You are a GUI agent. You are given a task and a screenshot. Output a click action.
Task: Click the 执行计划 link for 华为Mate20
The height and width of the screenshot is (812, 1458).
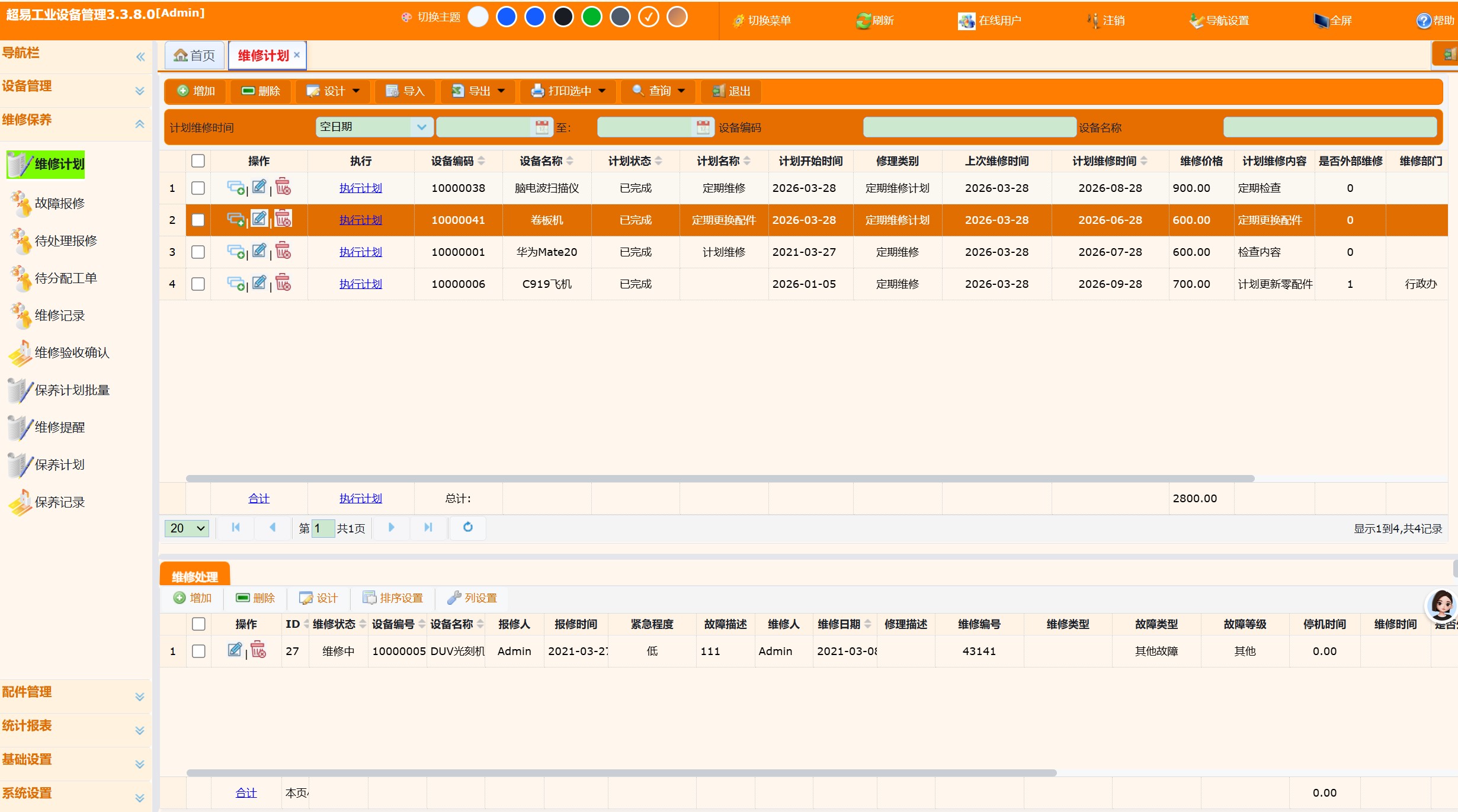pos(360,252)
